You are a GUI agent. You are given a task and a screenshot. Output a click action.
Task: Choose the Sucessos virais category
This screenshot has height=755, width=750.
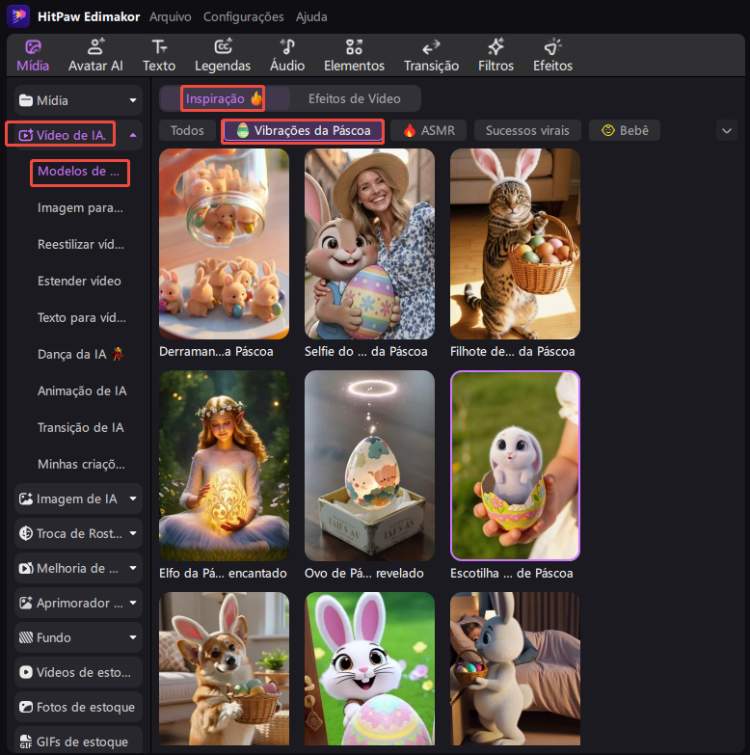coord(527,130)
